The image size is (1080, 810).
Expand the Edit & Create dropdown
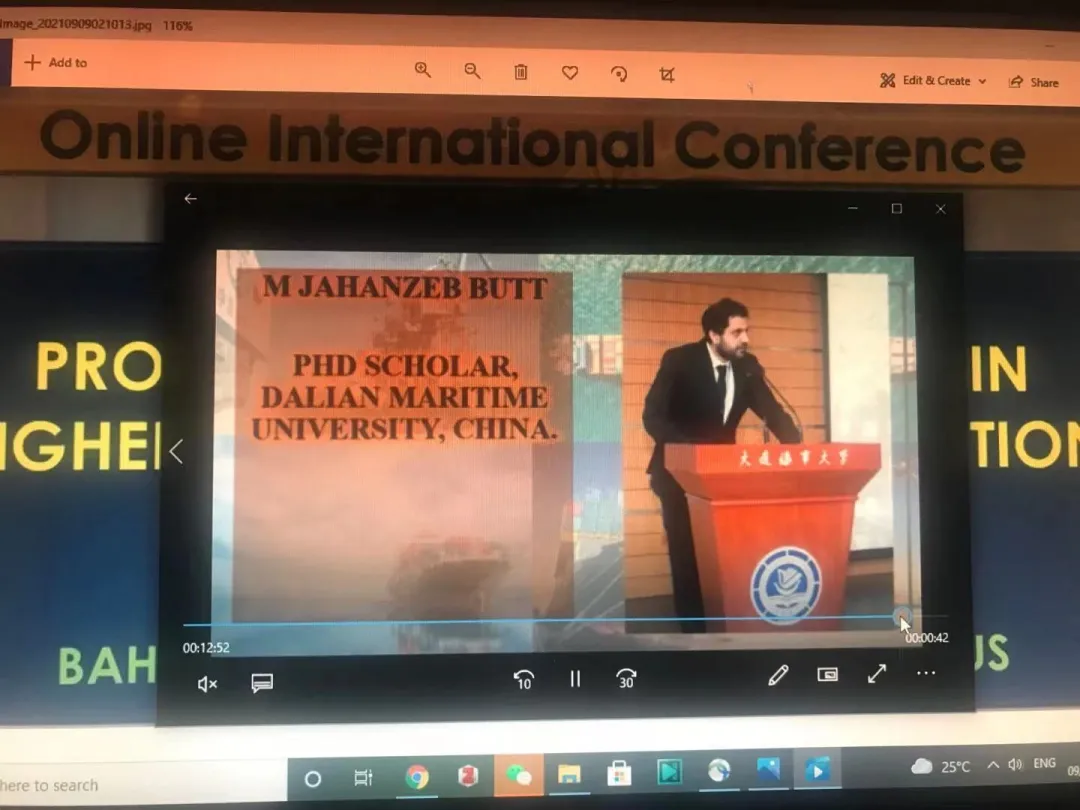tap(933, 81)
